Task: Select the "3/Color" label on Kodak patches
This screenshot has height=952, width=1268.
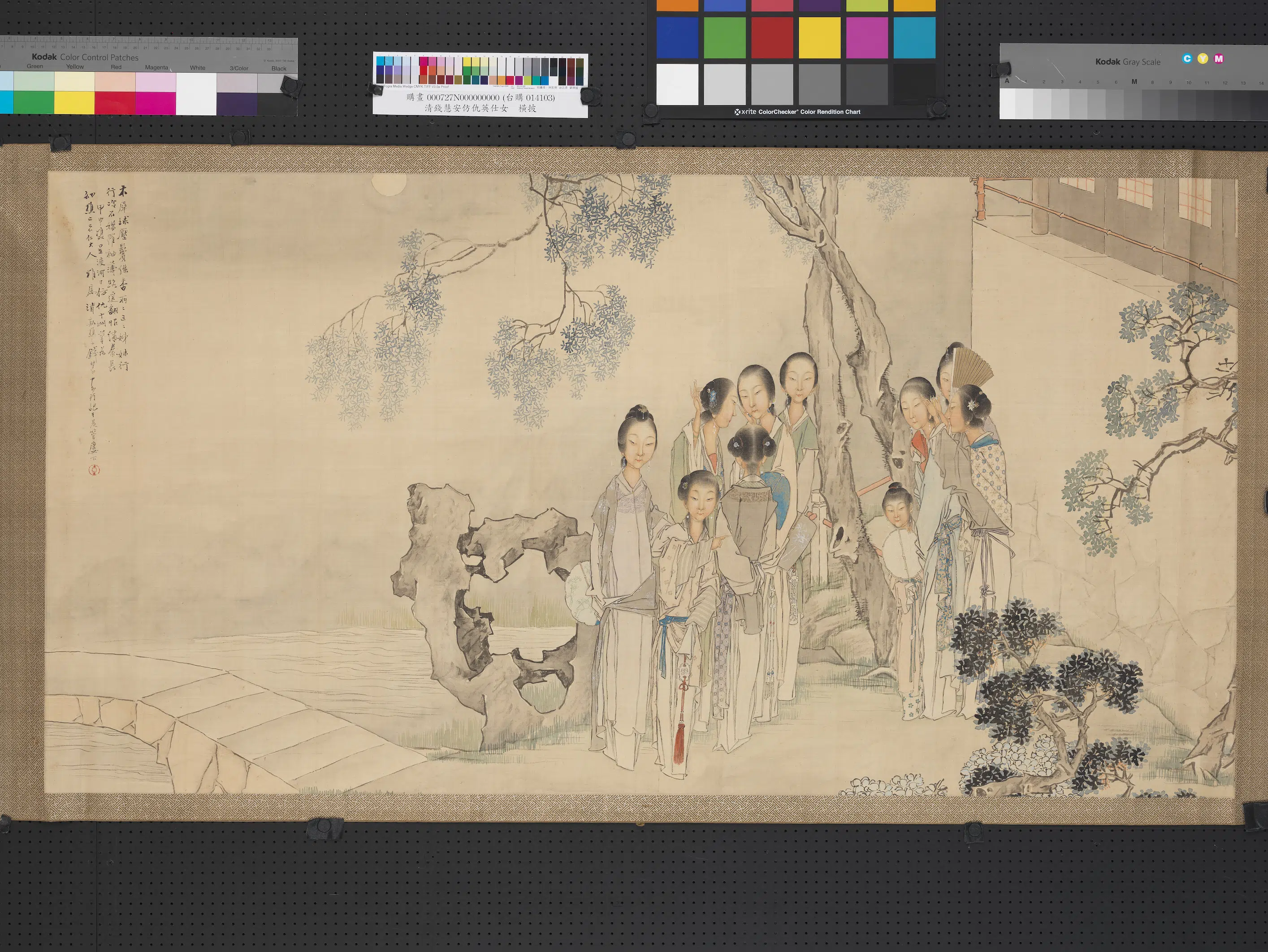Action: [239, 68]
